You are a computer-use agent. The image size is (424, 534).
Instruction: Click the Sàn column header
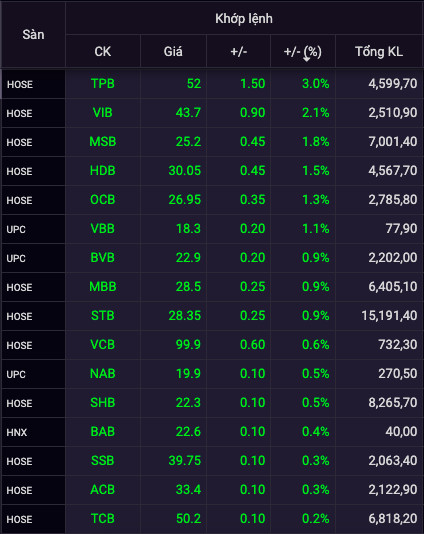(x=33, y=34)
